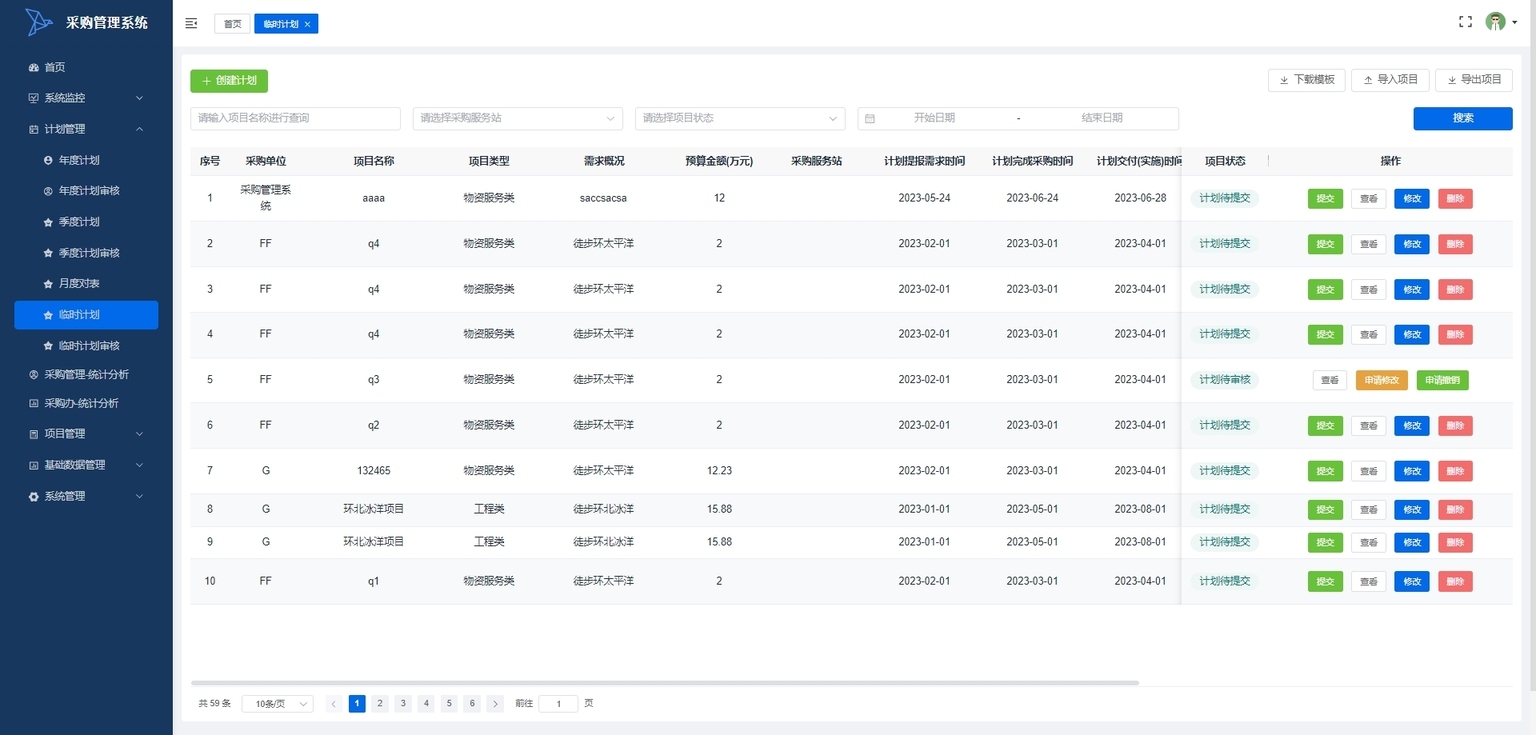Open the 请选择项目状态 dropdown
The height and width of the screenshot is (735, 1536).
[x=740, y=118]
